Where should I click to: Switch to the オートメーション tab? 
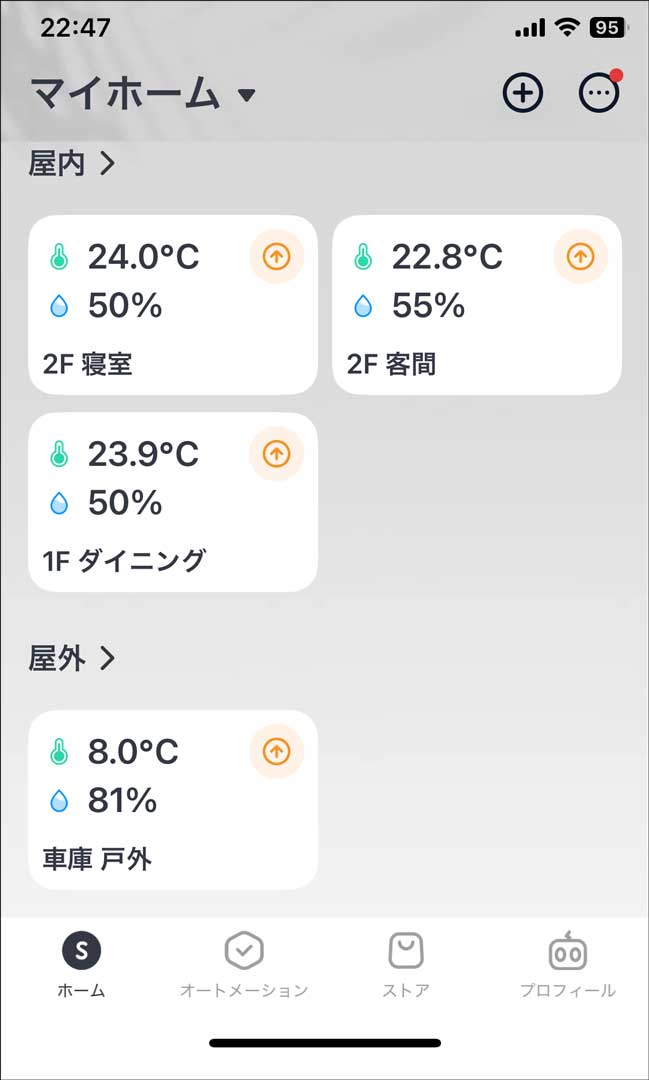[243, 965]
